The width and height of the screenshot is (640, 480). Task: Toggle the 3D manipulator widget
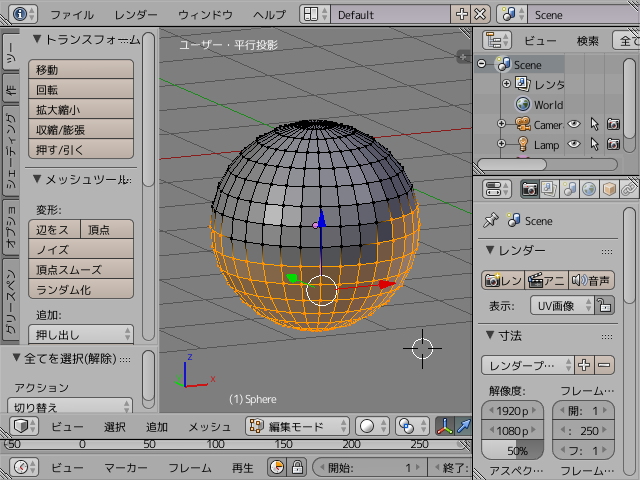pyautogui.click(x=444, y=426)
